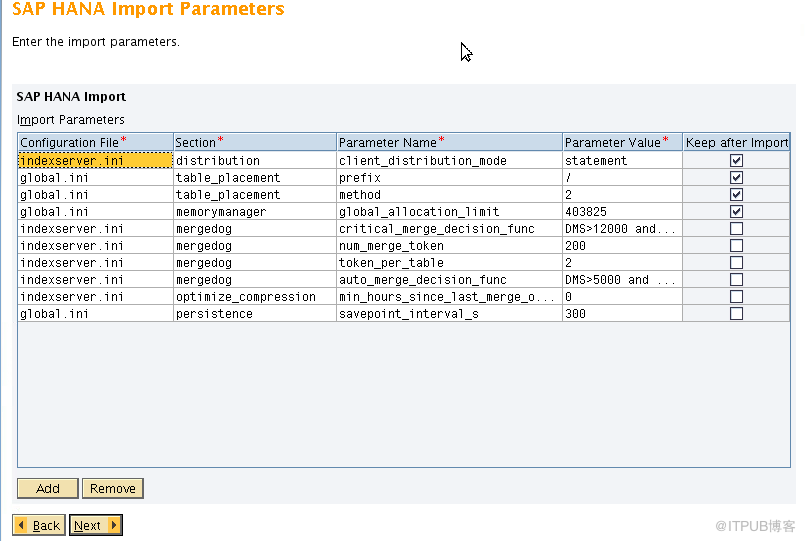805x541 pixels.
Task: Click the critical_merge_decision_func cell
Action: (449, 228)
